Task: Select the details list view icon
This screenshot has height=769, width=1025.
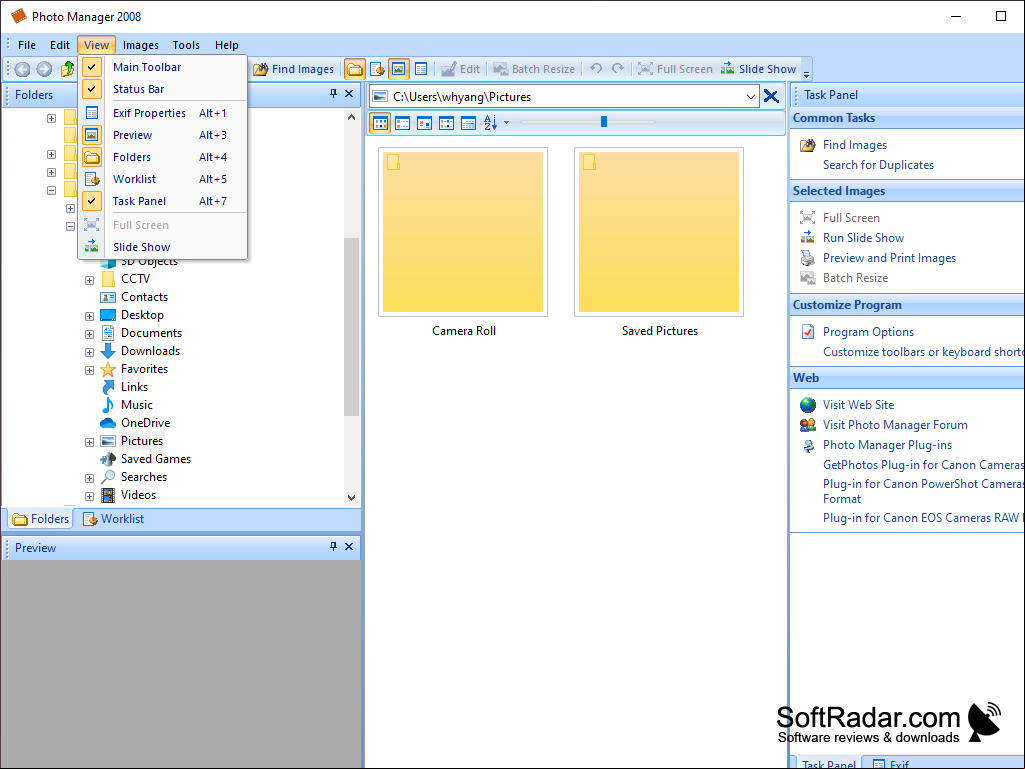Action: tap(468, 122)
